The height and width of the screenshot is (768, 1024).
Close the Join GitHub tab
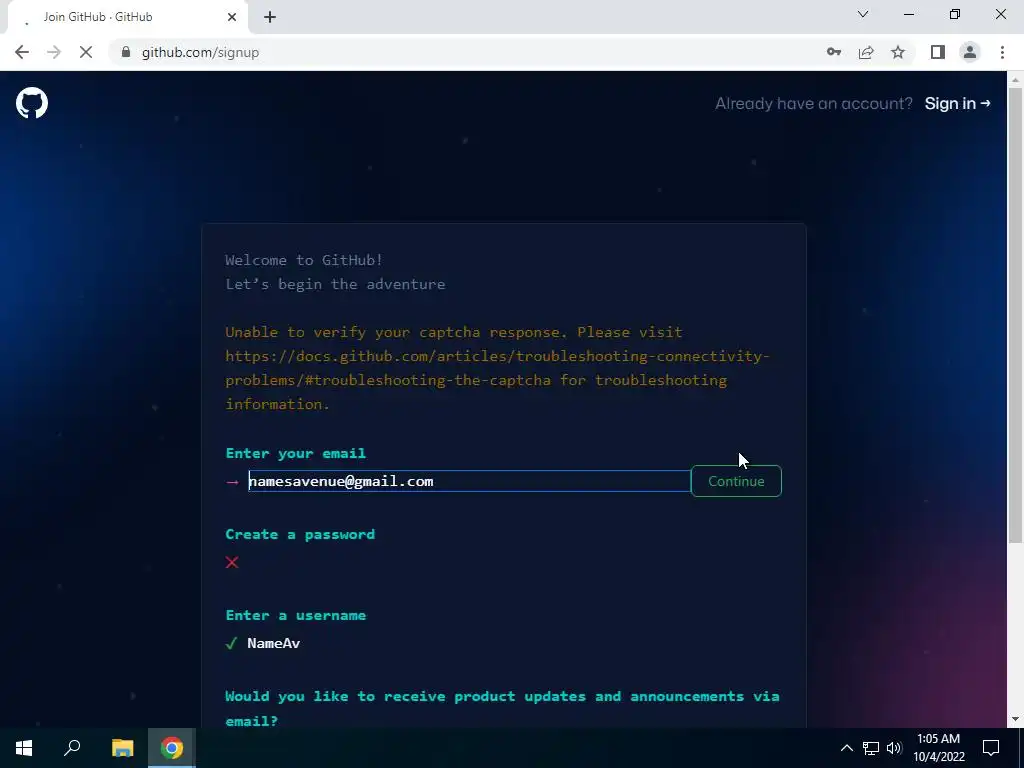pyautogui.click(x=232, y=17)
